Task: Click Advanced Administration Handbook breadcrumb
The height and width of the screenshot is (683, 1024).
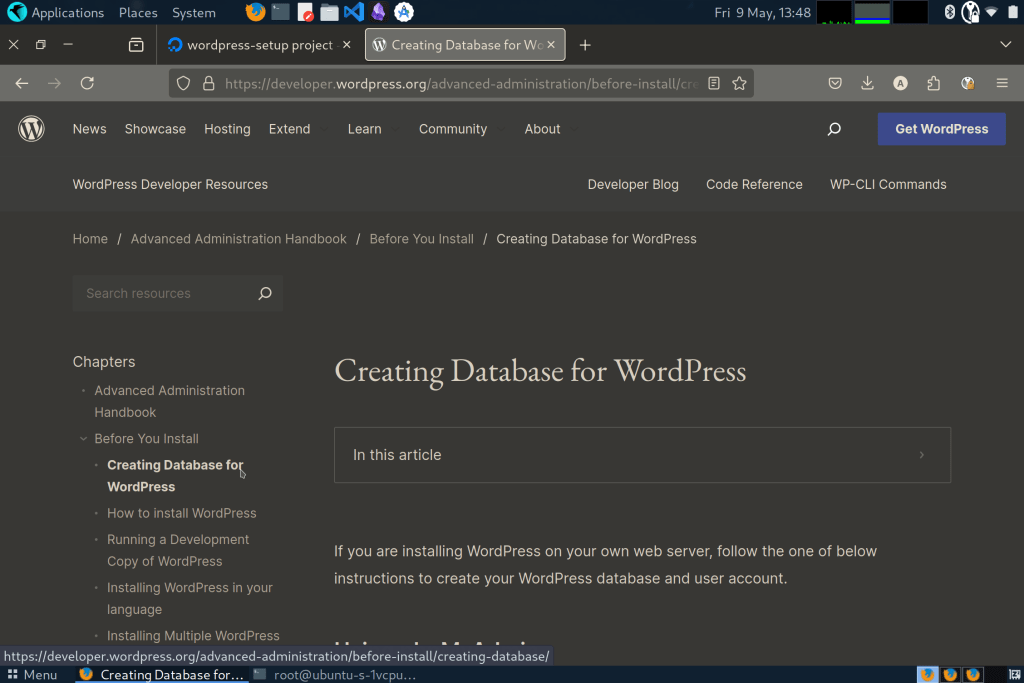Action: pos(238,239)
